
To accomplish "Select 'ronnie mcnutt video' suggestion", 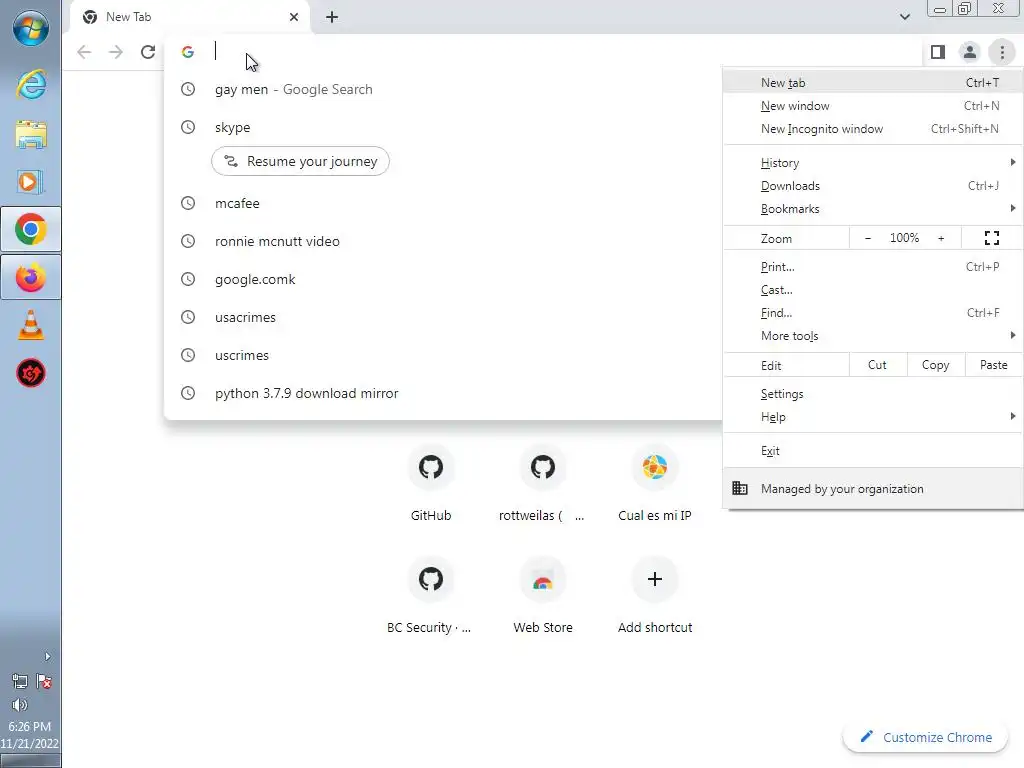I will click(443, 241).
